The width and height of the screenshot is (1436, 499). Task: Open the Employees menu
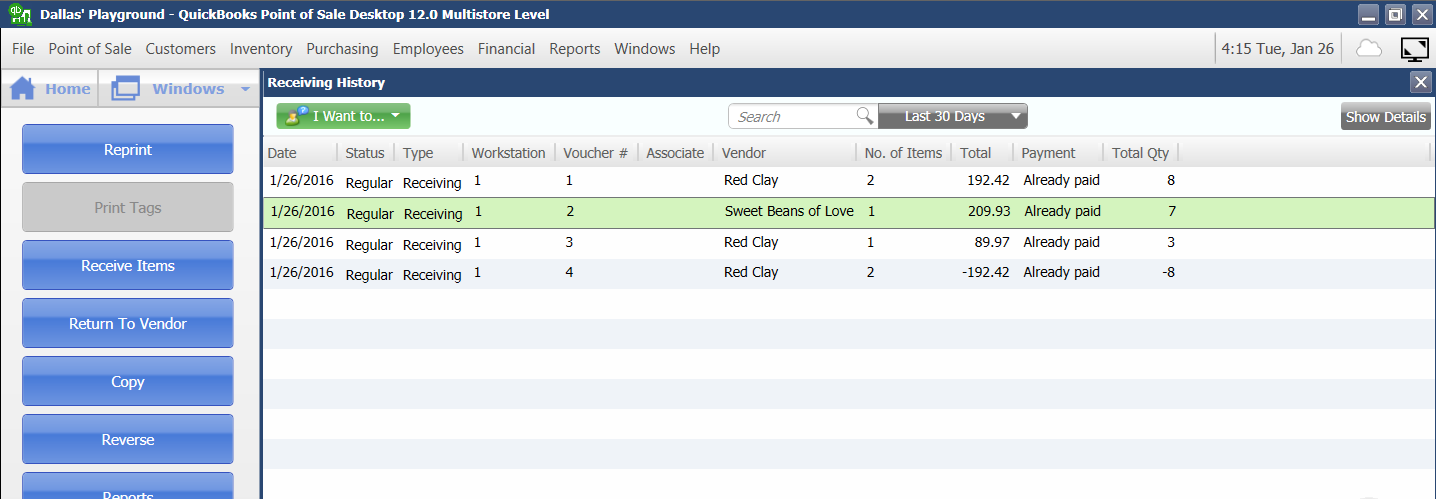coord(428,49)
